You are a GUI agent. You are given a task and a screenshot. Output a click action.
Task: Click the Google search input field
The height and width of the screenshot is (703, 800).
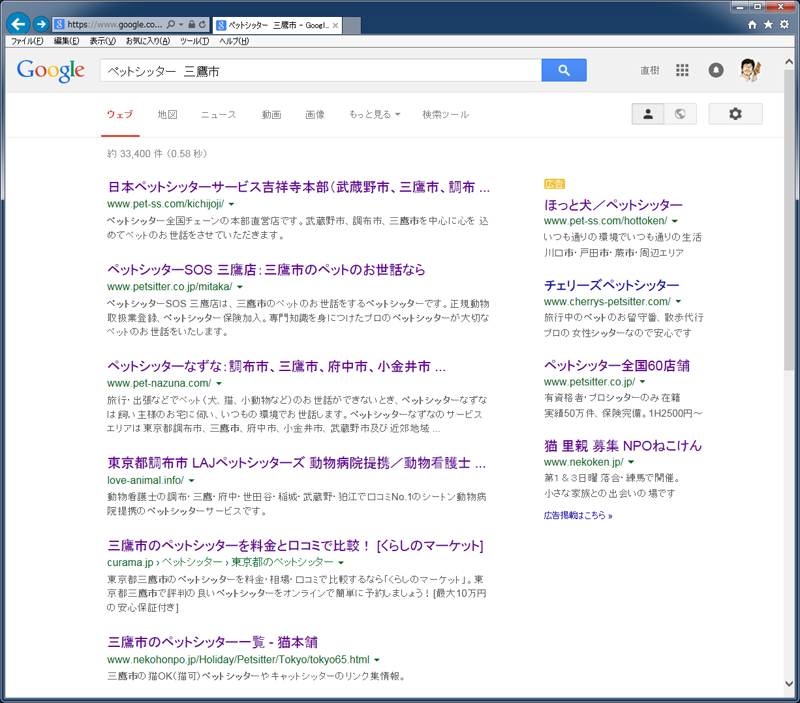(x=320, y=70)
